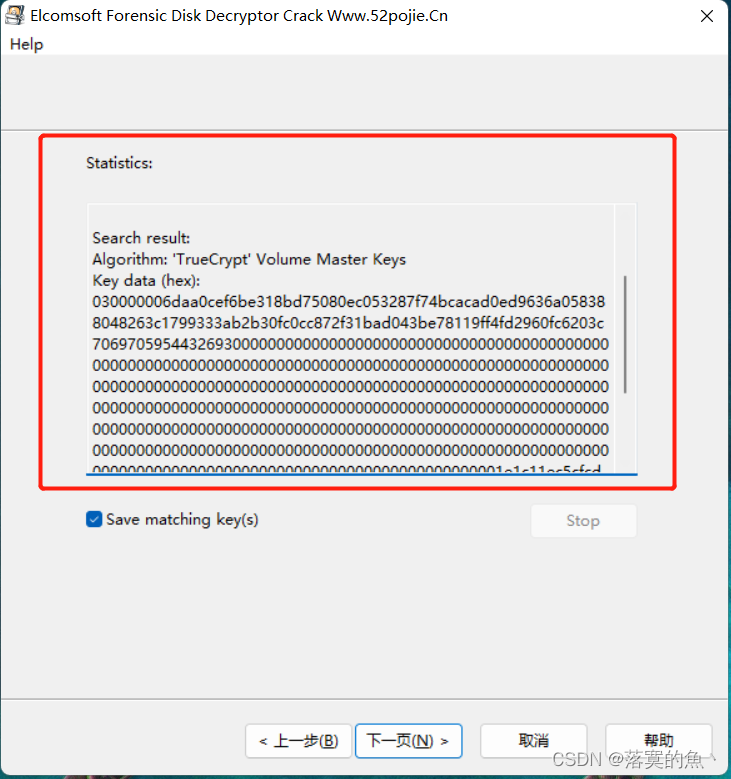
Task: Click hex line starting 7069705954432693
Action: 350,344
